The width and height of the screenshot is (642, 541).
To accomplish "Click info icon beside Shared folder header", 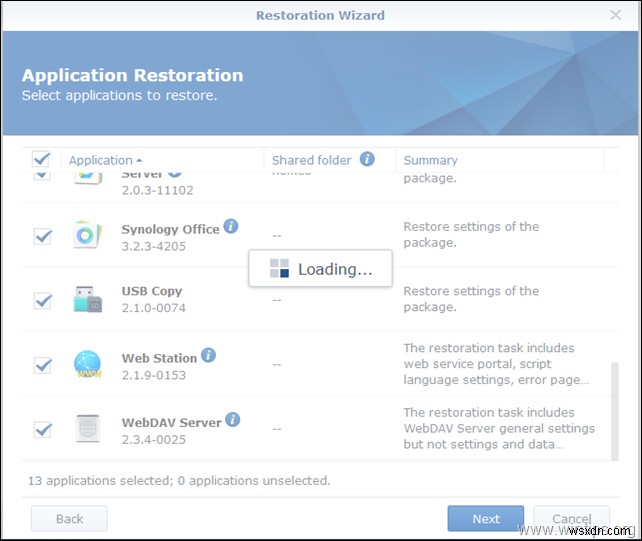I will click(367, 159).
